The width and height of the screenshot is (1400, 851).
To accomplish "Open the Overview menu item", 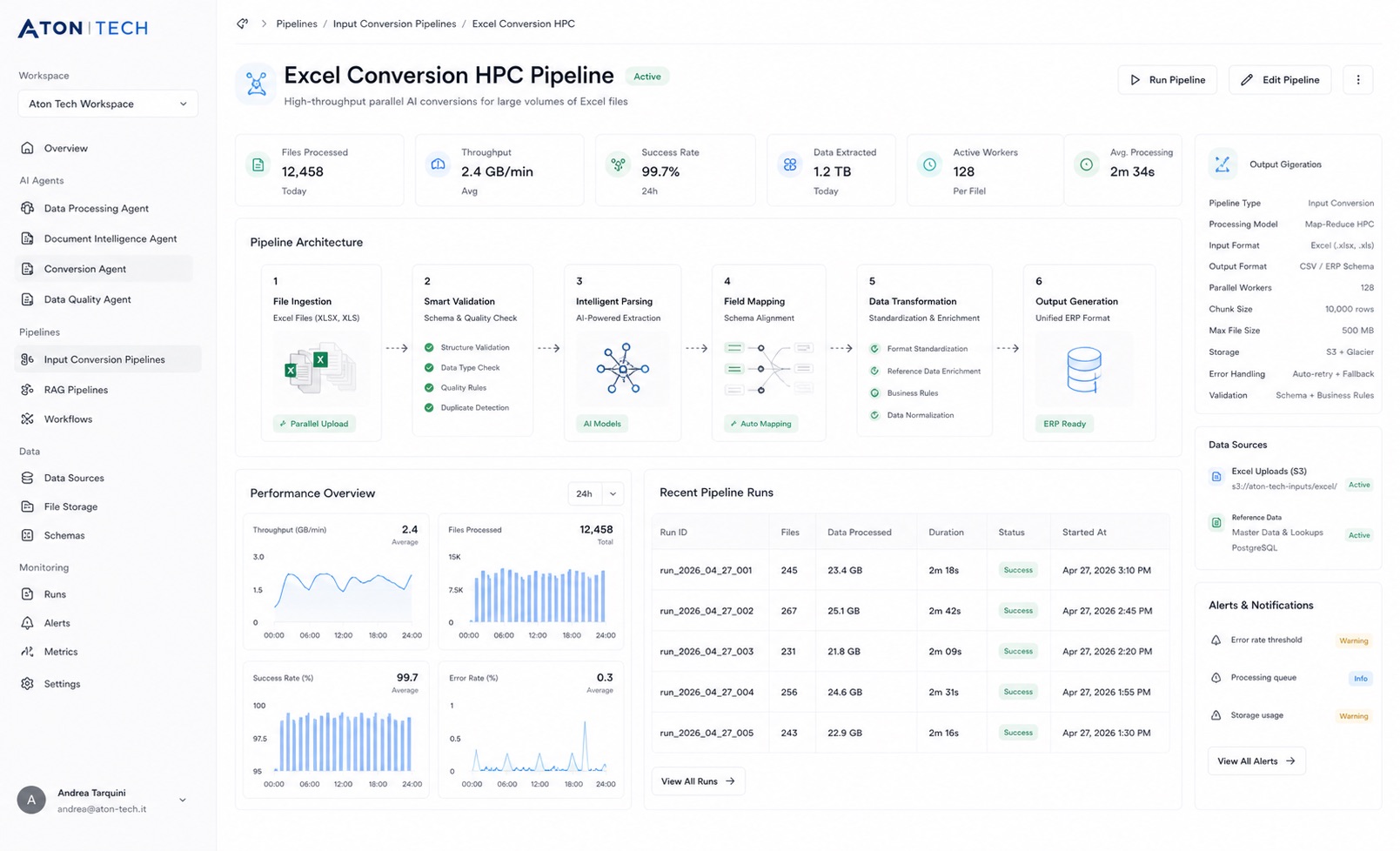I will click(x=66, y=148).
